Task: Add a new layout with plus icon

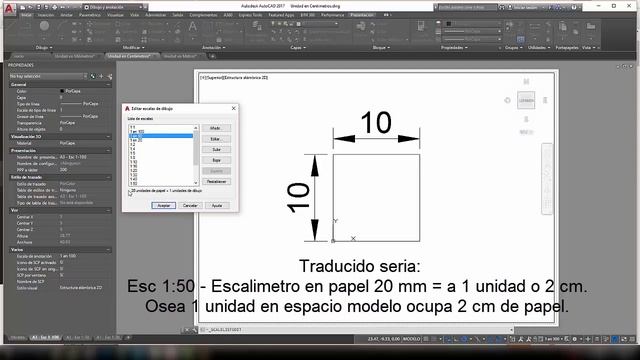Action: click(128, 338)
